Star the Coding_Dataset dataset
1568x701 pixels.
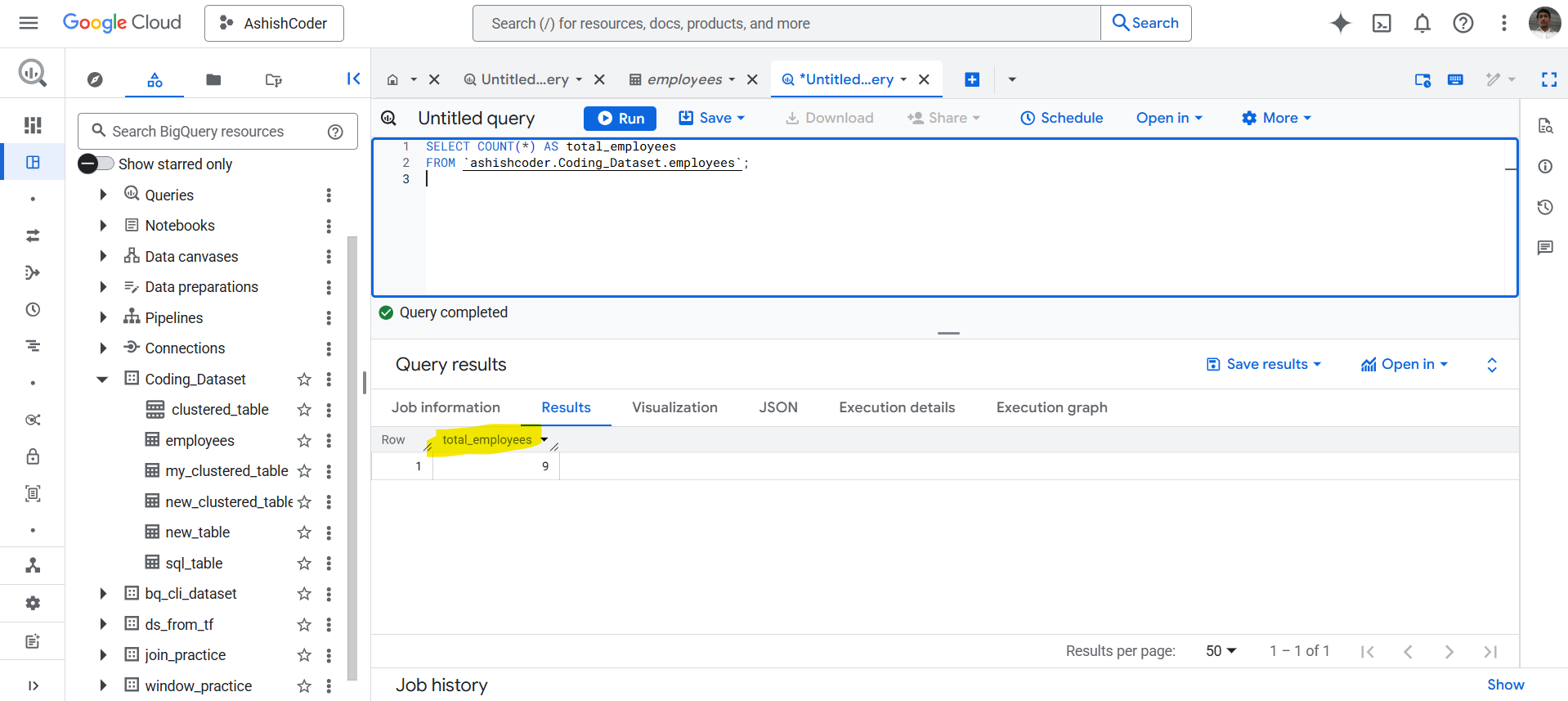click(x=304, y=379)
